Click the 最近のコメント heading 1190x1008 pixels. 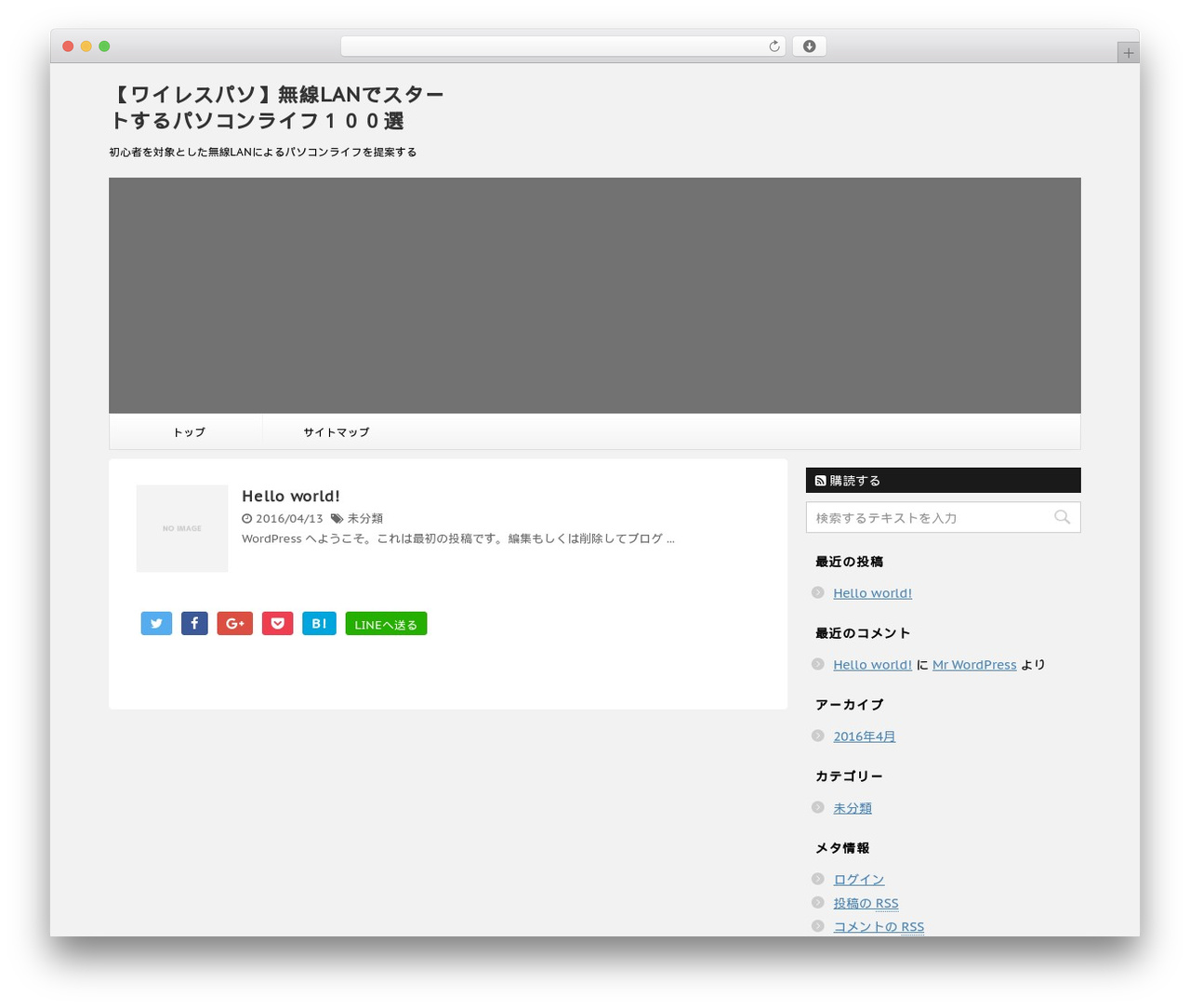coord(863,633)
